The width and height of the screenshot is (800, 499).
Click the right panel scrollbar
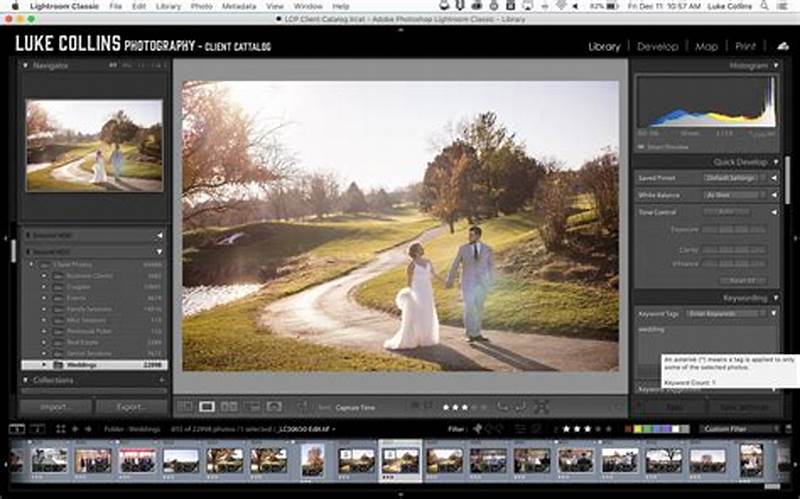(x=788, y=179)
